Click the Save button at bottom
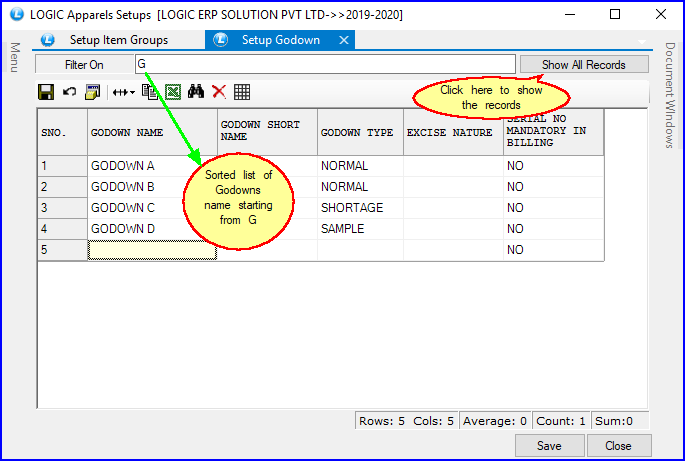The width and height of the screenshot is (685, 461). [x=550, y=446]
